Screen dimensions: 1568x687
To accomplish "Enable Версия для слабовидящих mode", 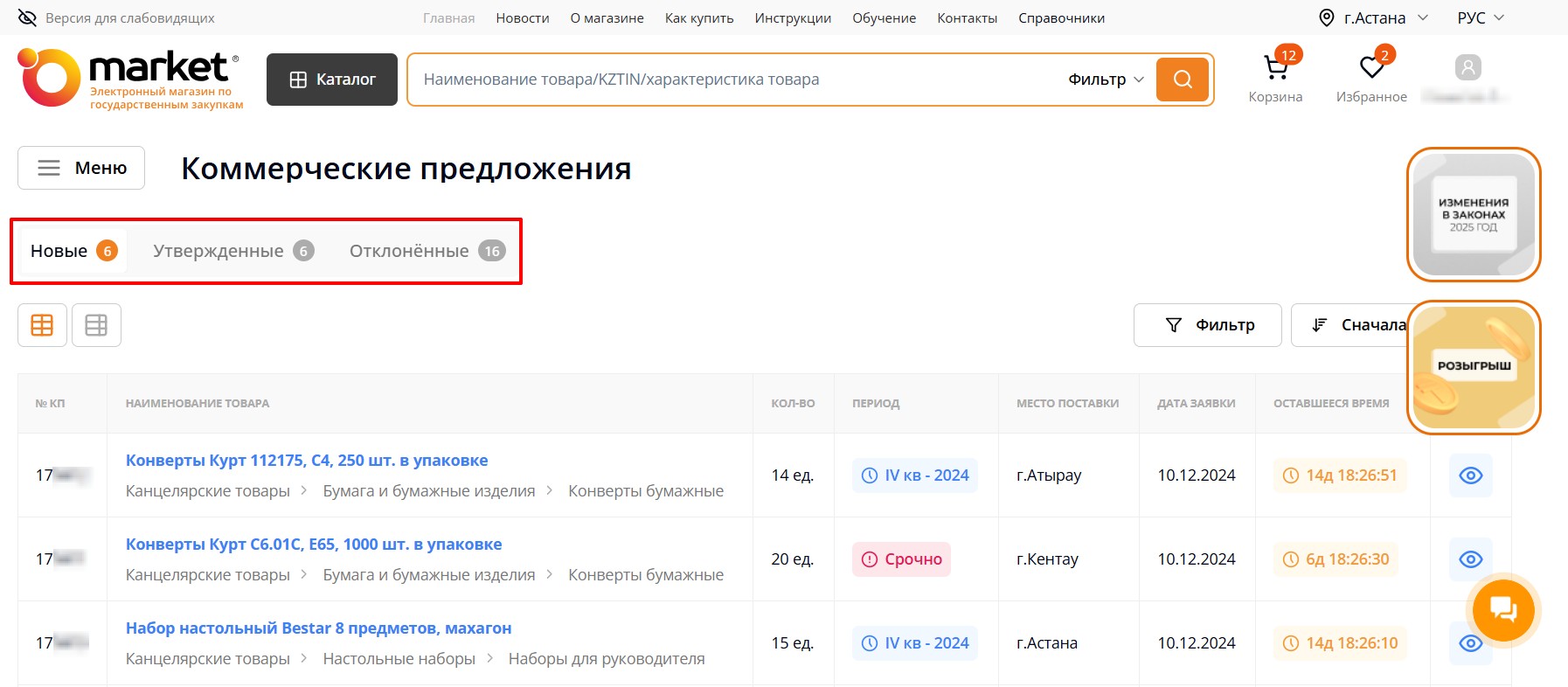I will point(116,18).
